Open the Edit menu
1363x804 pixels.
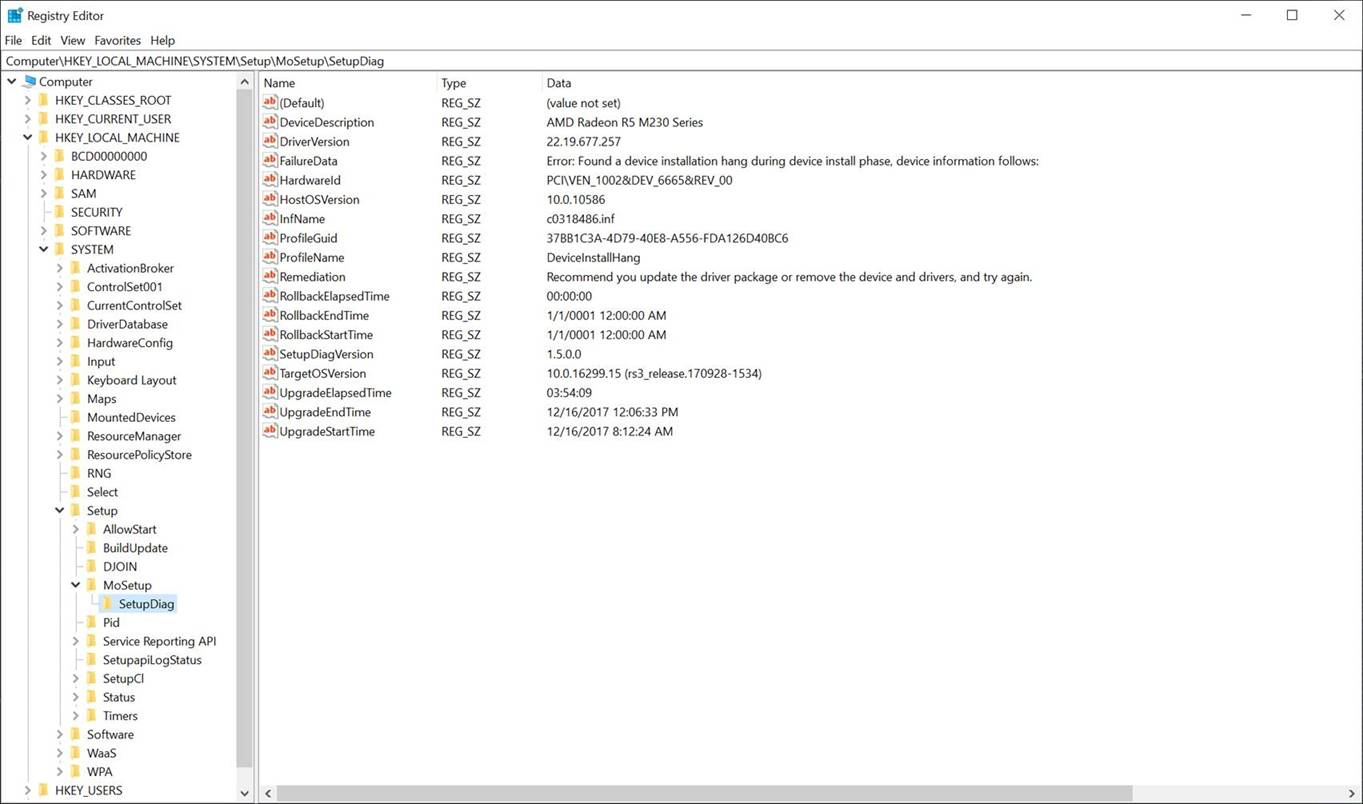tap(41, 40)
